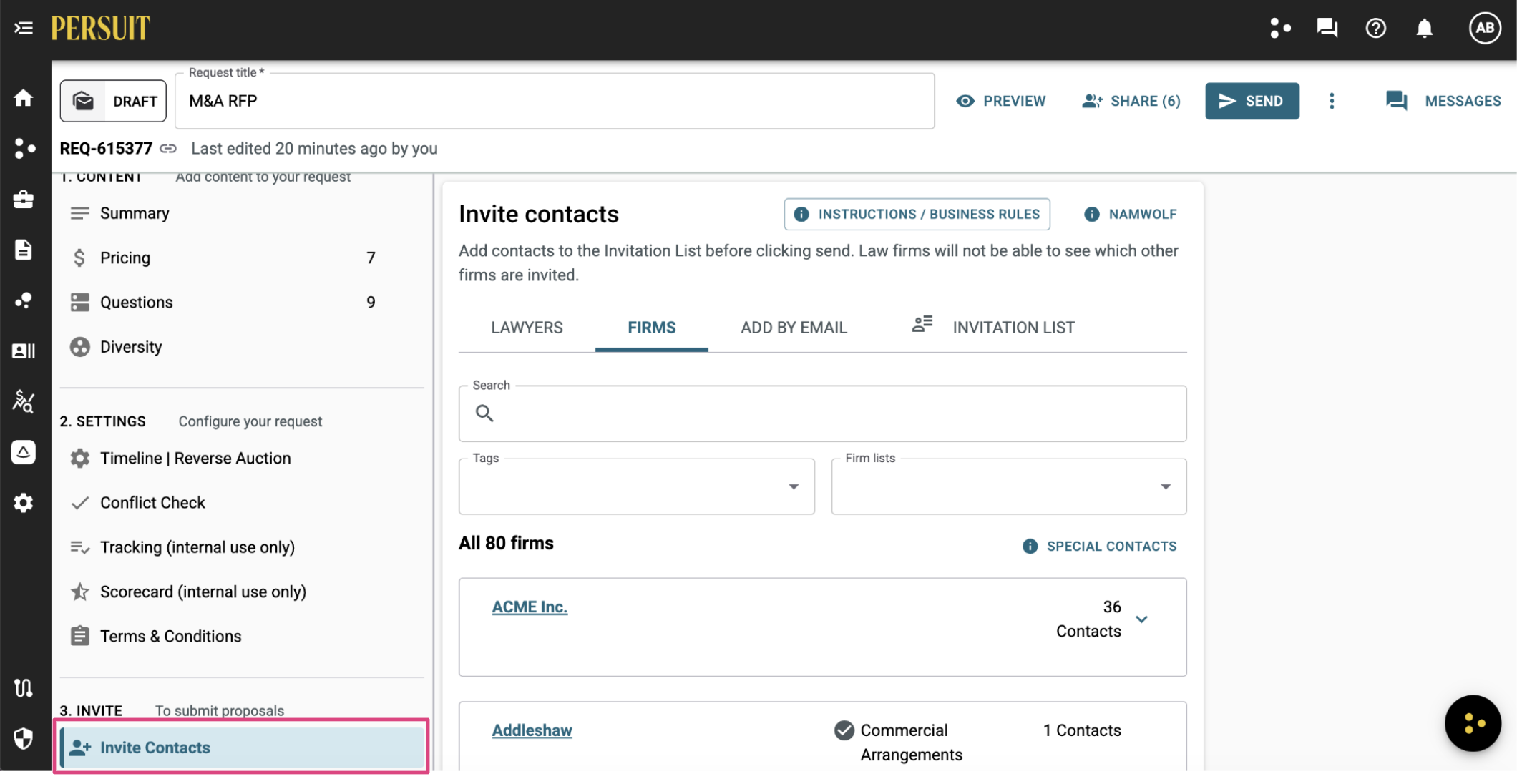The width and height of the screenshot is (1517, 784).
Task: Open the small bubbles icon in left sidebar
Action: click(24, 300)
